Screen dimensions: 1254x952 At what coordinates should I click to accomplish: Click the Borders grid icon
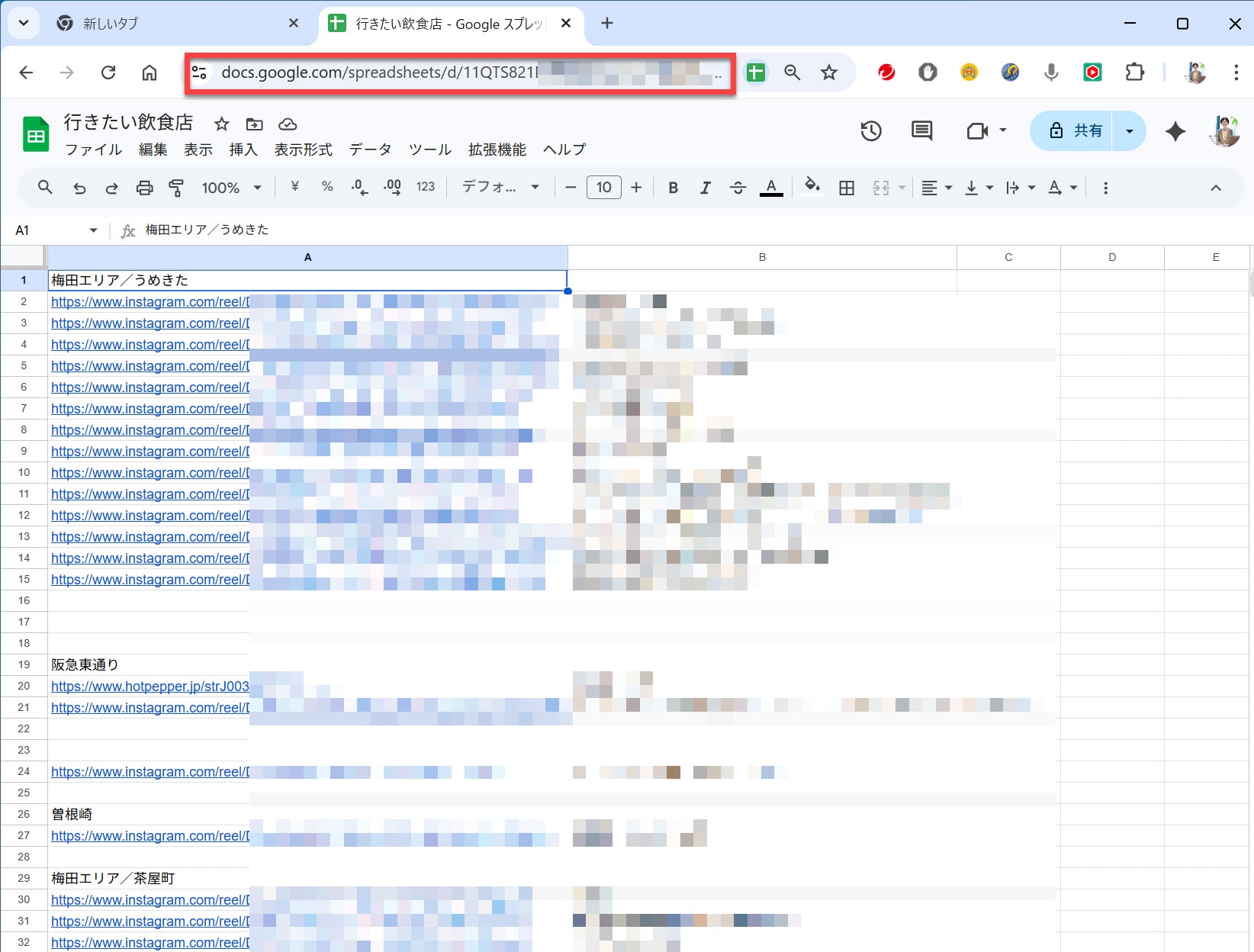click(846, 188)
